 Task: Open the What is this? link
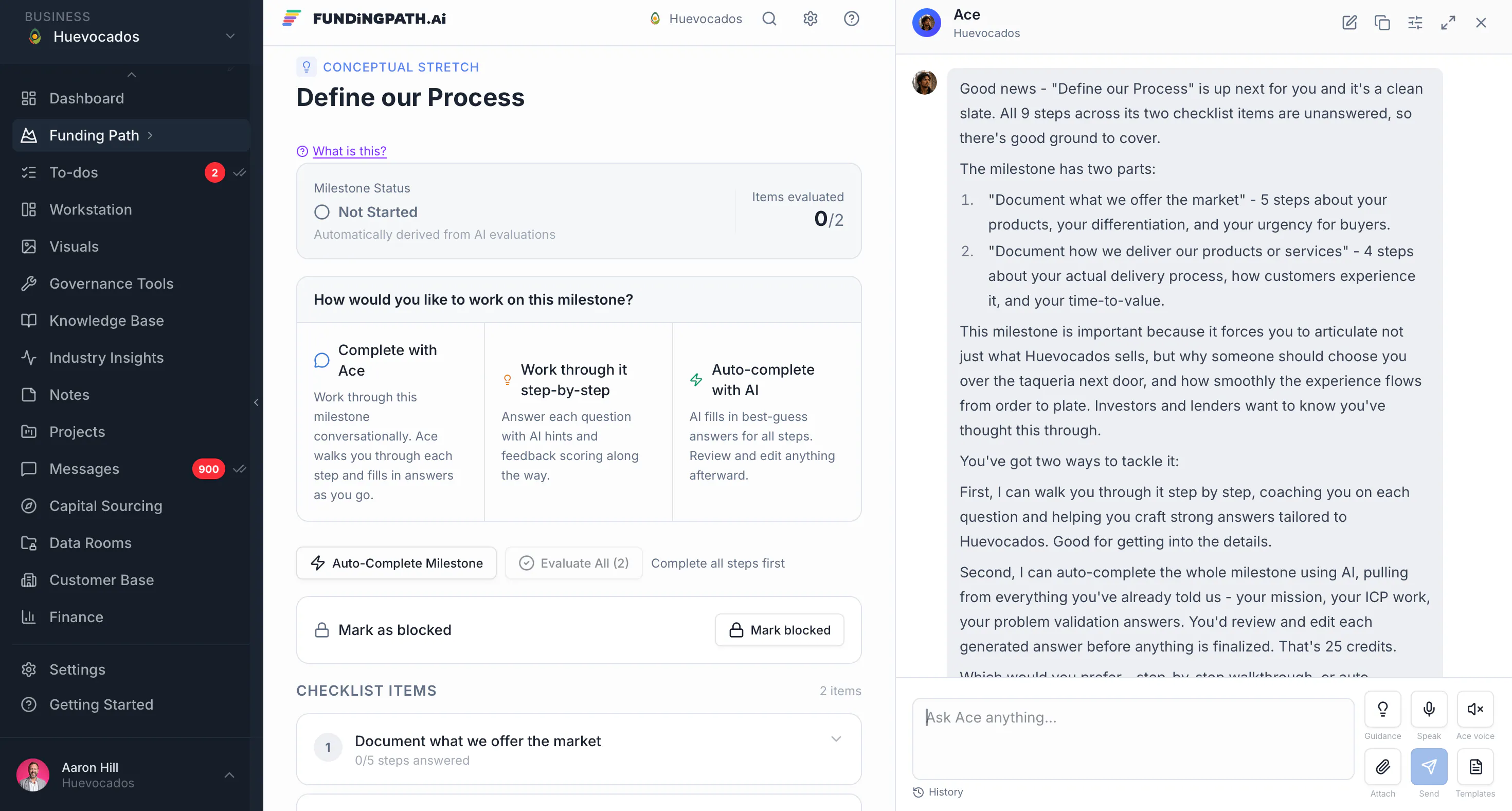click(x=349, y=151)
